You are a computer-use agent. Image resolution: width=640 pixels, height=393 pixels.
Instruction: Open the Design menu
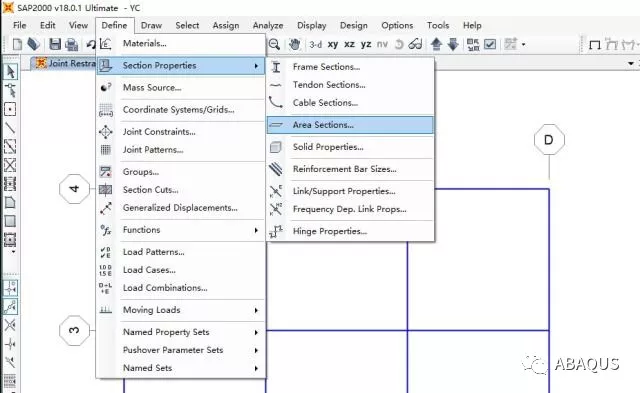tap(353, 25)
